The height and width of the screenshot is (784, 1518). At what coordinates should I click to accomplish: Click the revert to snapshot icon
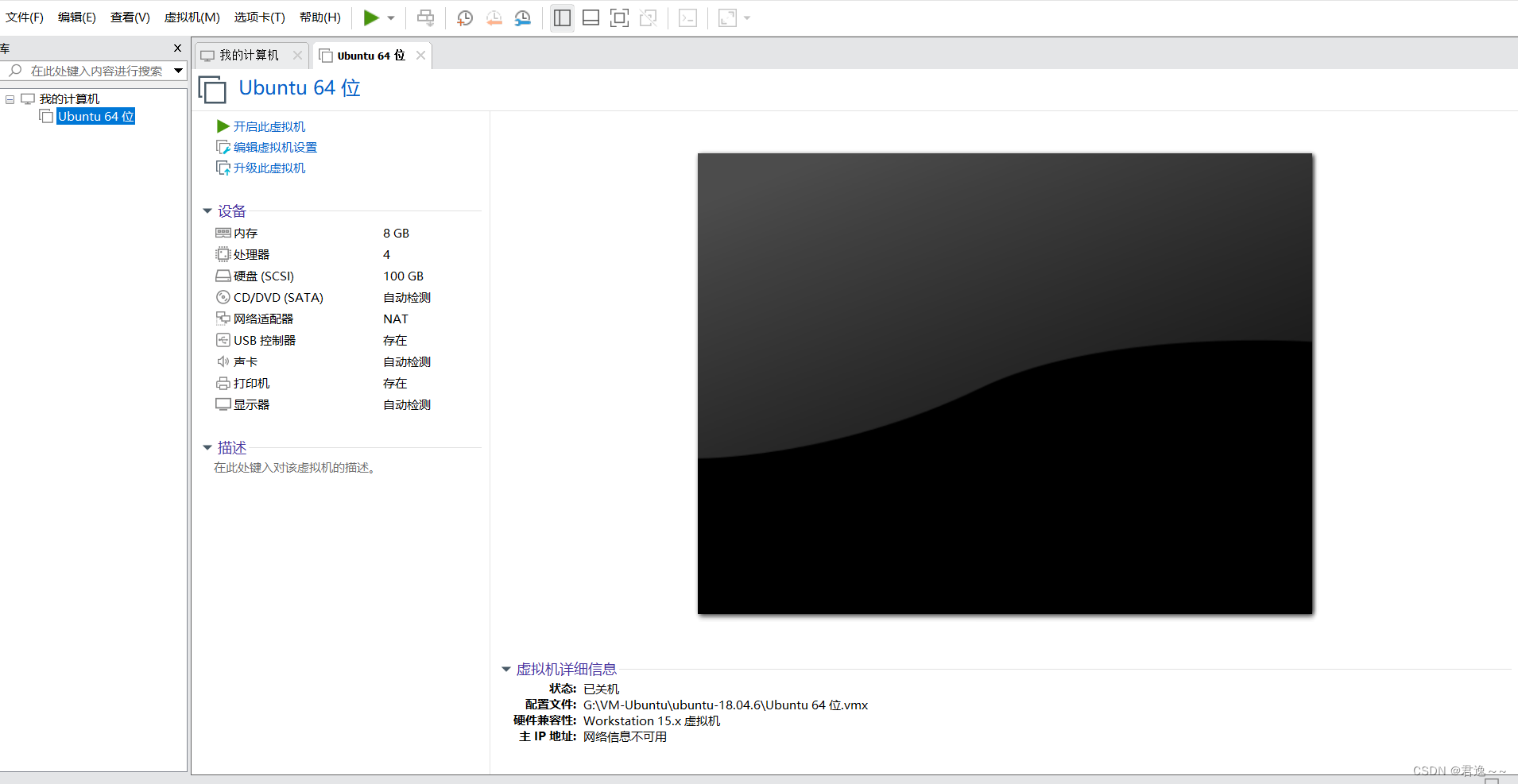[494, 17]
